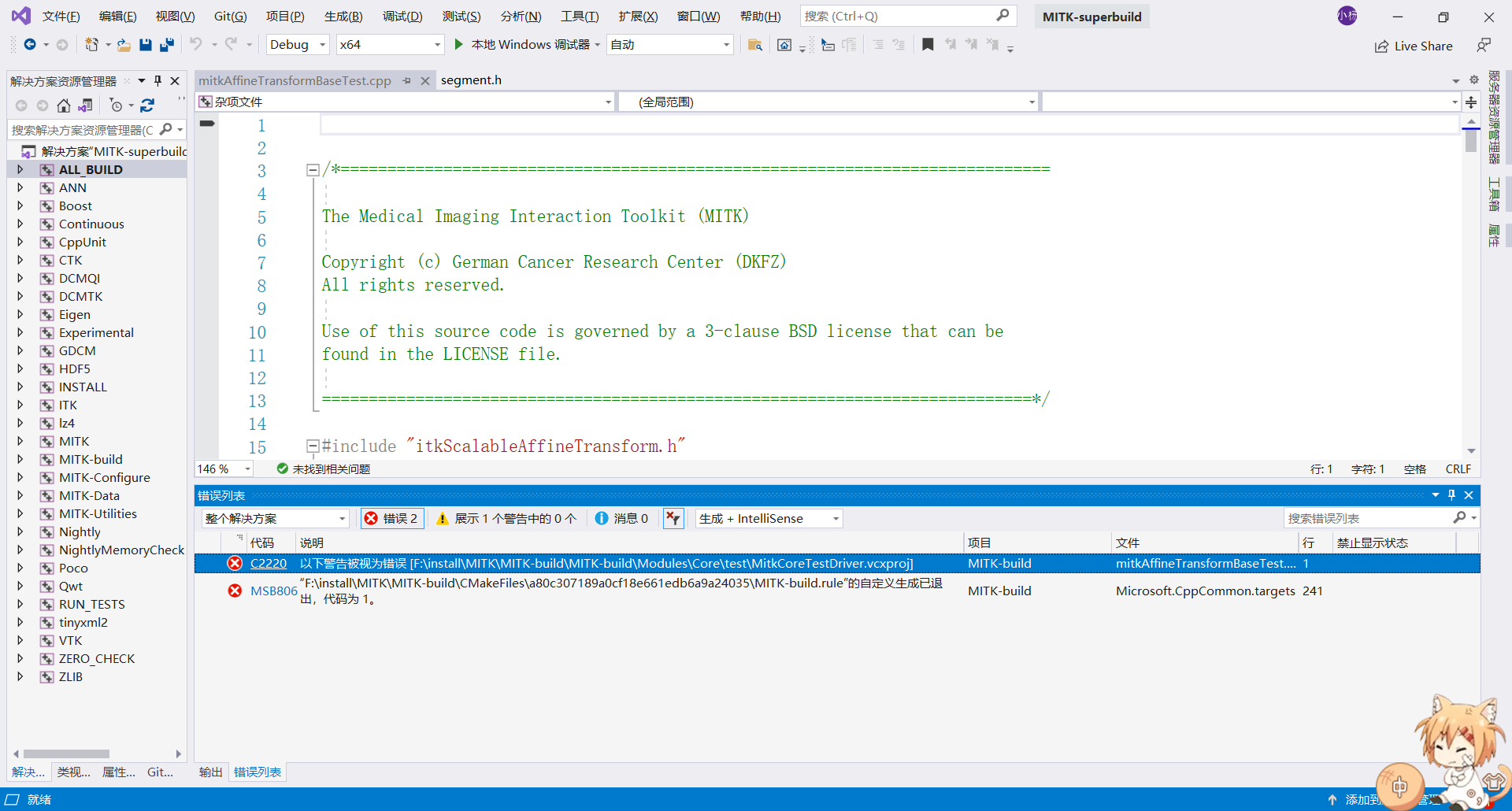The image size is (1512, 811).
Task: Click the MSB8066 error code link
Action: click(x=274, y=591)
